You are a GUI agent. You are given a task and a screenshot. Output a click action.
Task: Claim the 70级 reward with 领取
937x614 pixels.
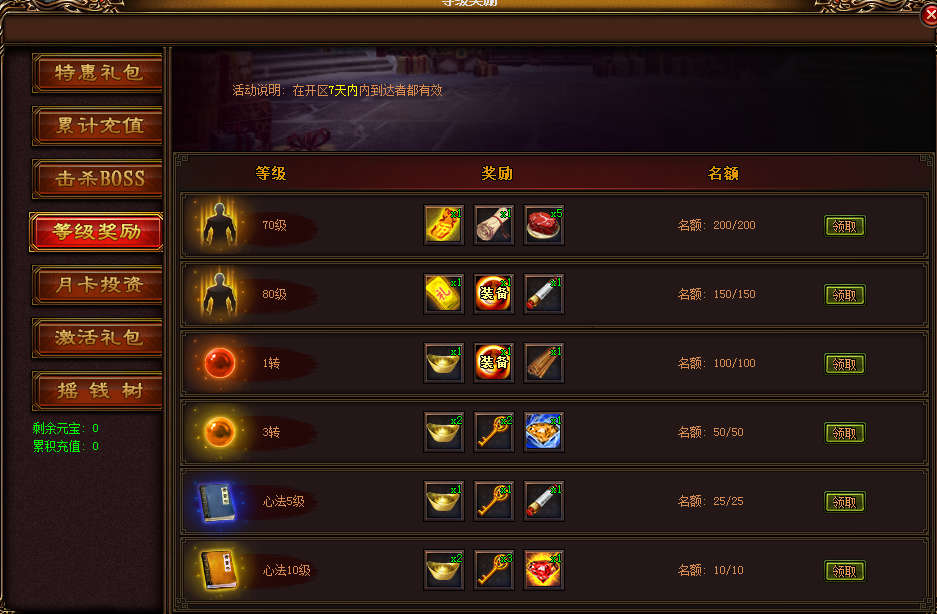[844, 226]
